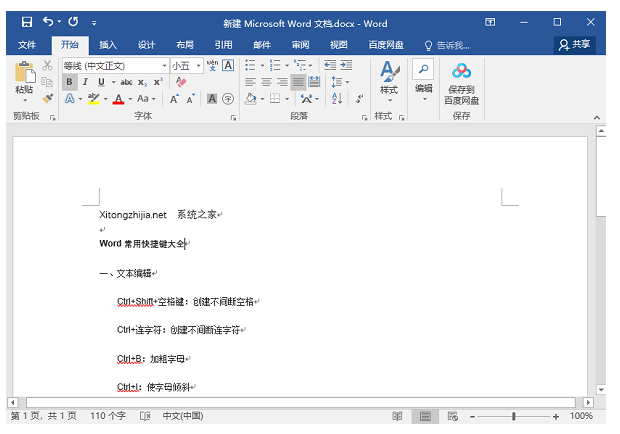The image size is (620, 434).
Task: Open the font name dropdown
Action: [163, 65]
